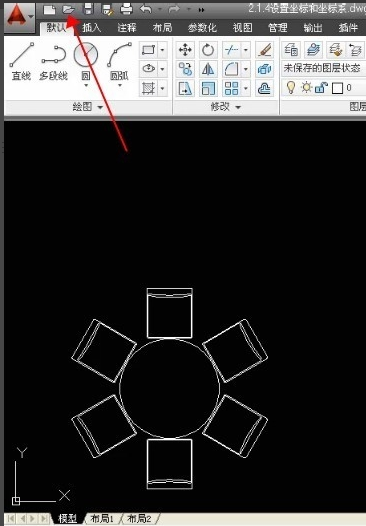
Task: Toggle the layer 0 lightbulb on/off
Action: 291,88
